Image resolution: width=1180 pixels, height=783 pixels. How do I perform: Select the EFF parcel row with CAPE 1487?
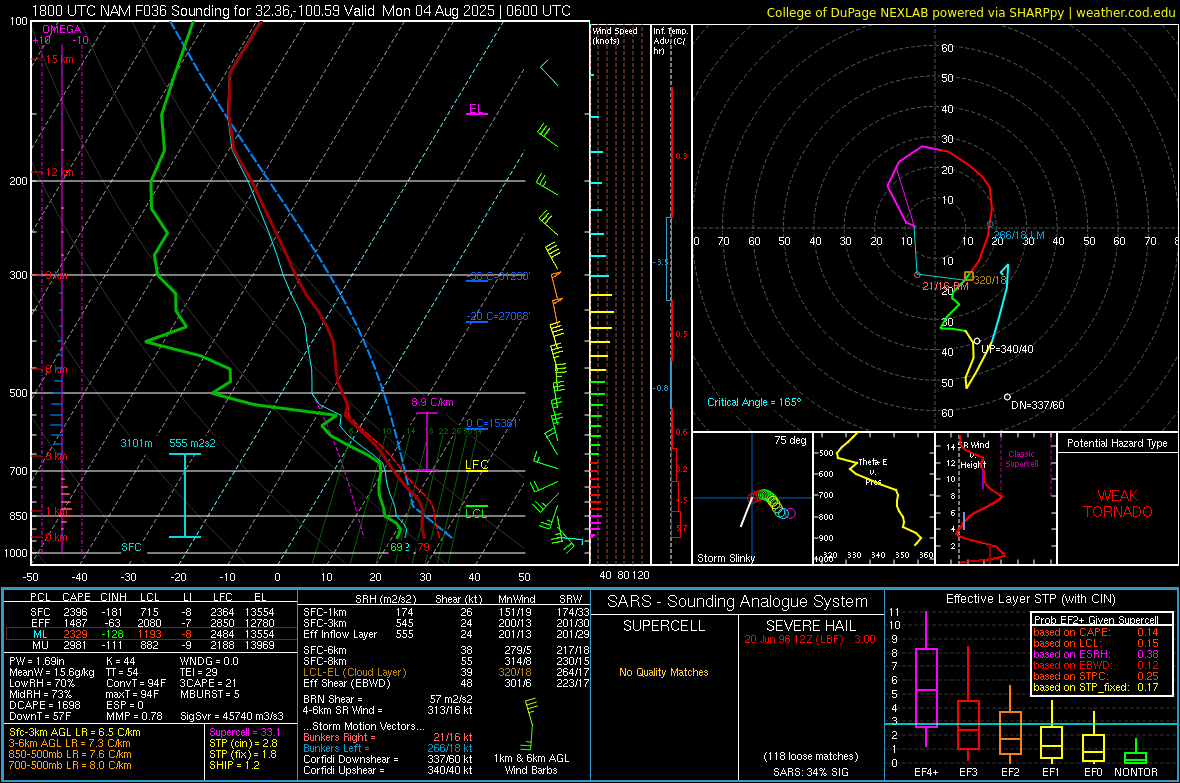pyautogui.click(x=151, y=623)
